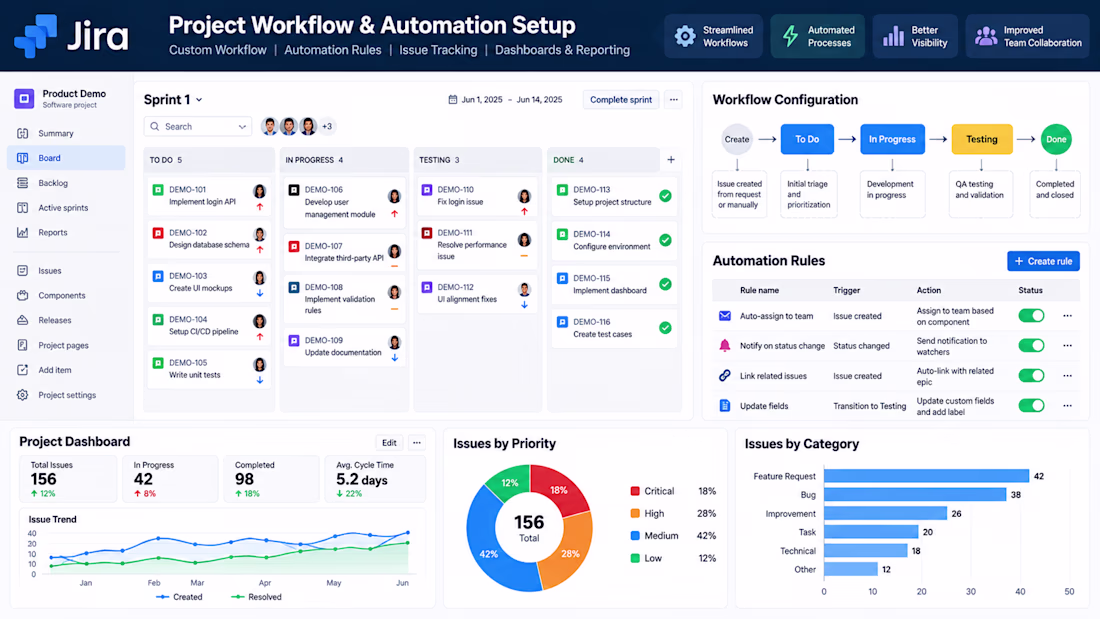Click the Jira logo icon
Viewport: 1100px width, 619px height.
[x=36, y=35]
